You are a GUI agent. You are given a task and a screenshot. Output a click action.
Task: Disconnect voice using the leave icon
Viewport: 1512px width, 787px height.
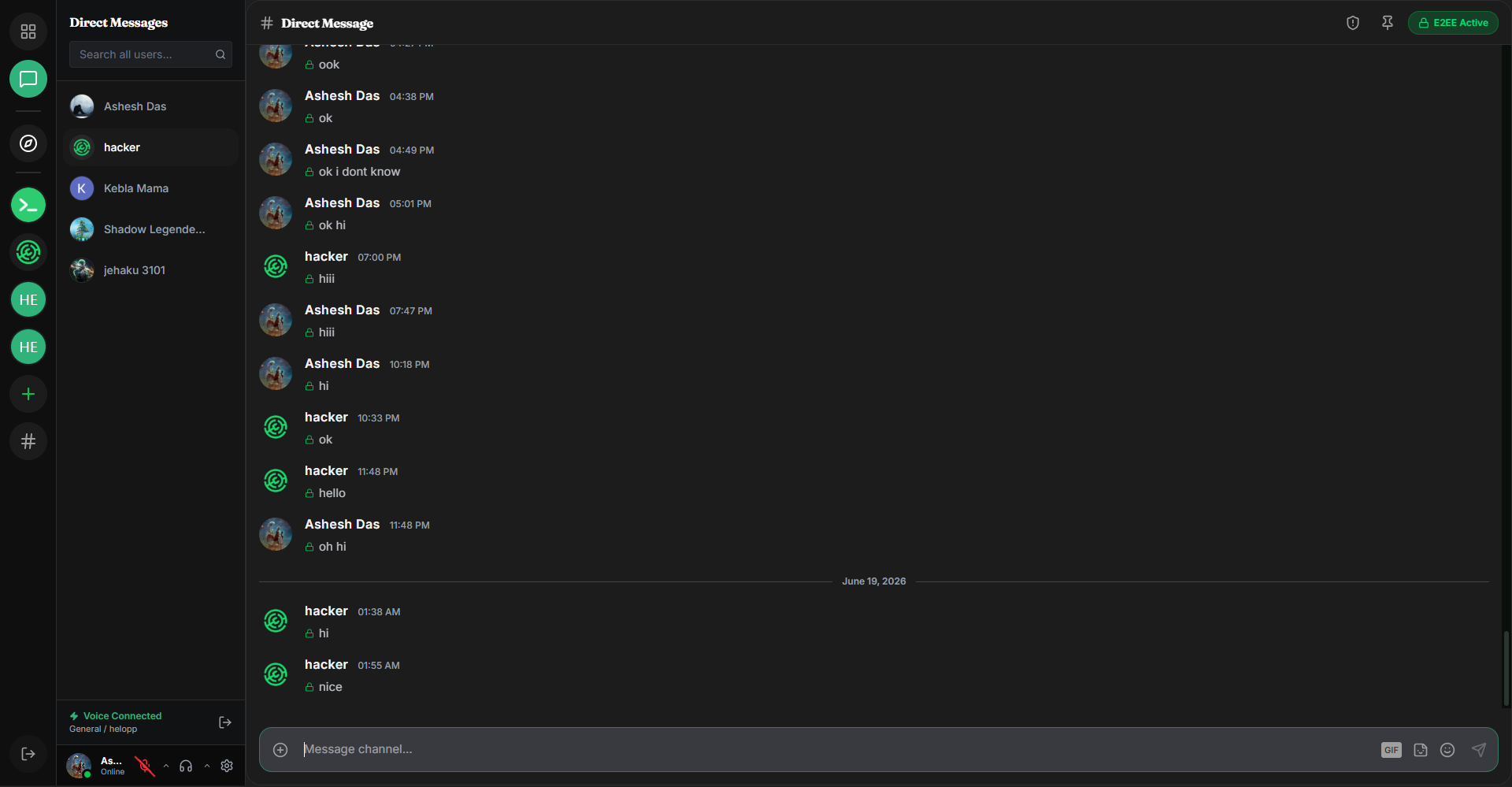(x=225, y=722)
